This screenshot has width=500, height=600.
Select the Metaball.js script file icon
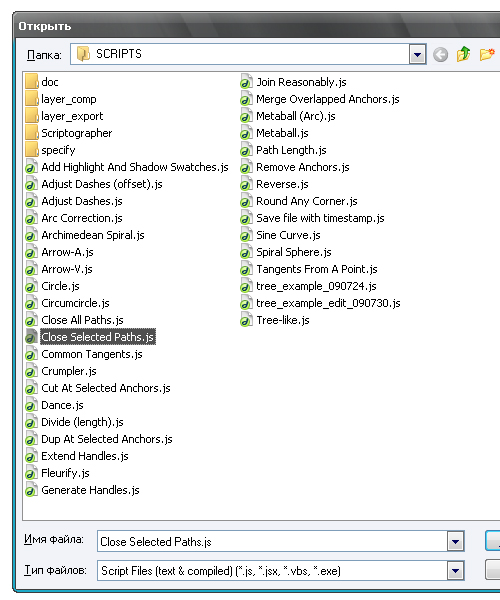(246, 133)
